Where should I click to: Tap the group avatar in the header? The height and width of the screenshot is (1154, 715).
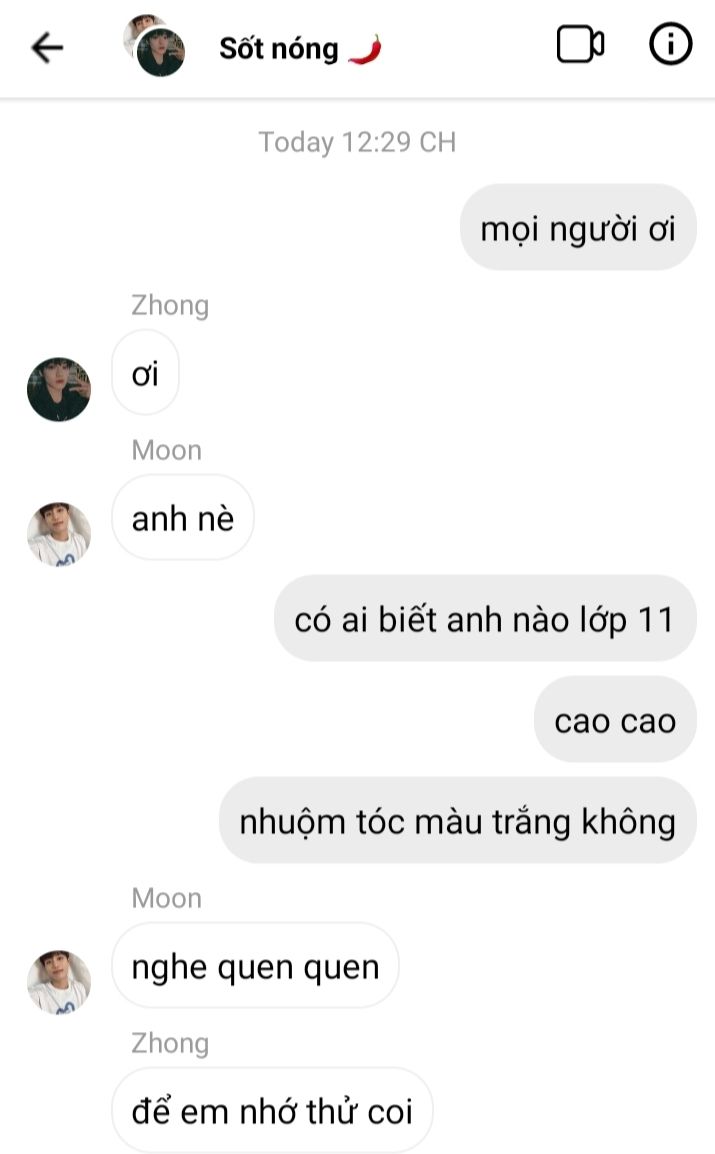pyautogui.click(x=154, y=45)
